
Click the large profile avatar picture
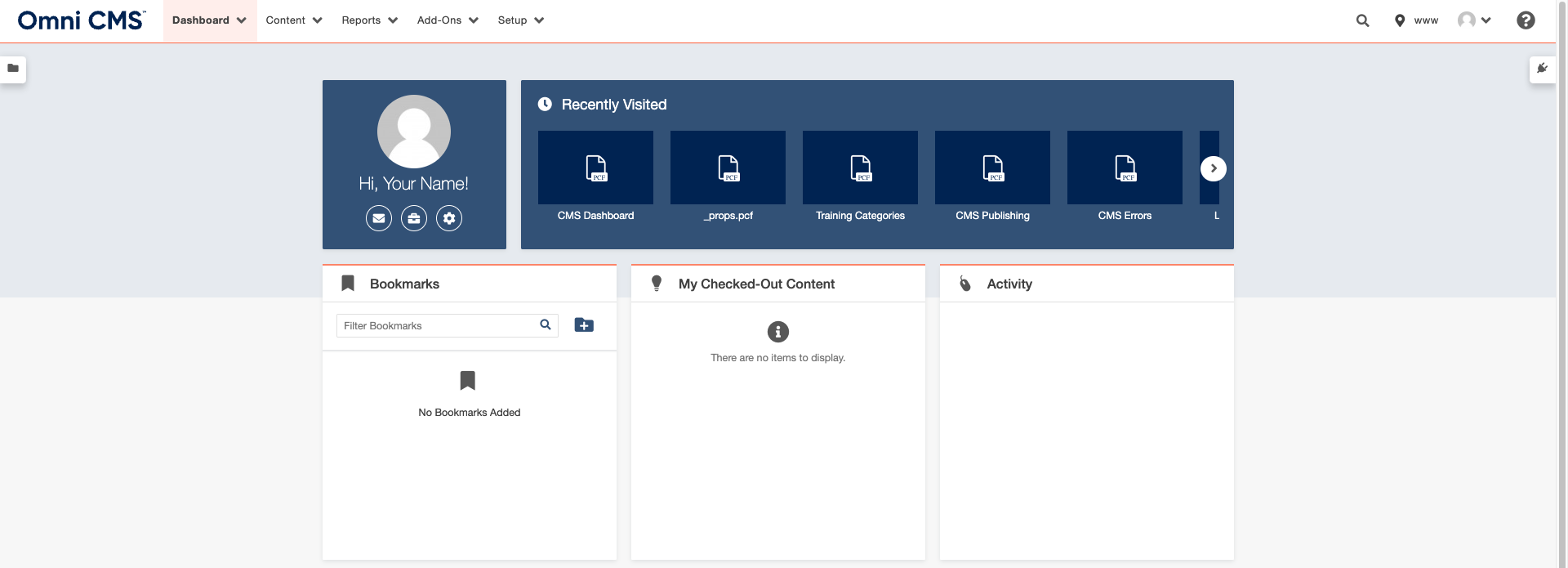pyautogui.click(x=414, y=132)
